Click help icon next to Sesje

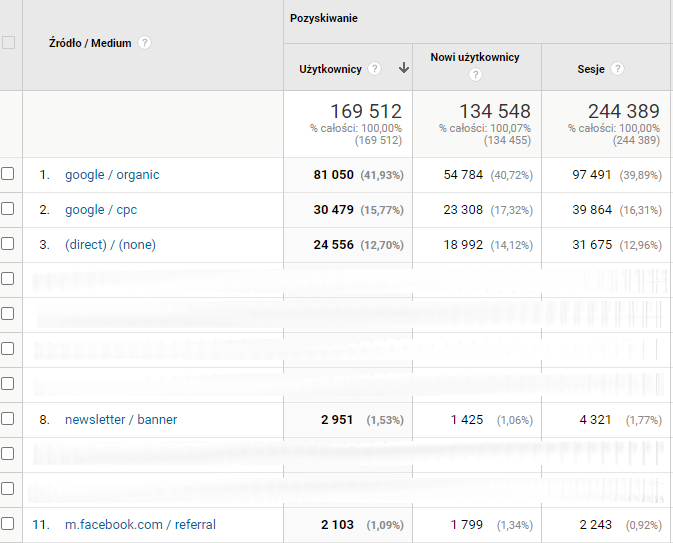(617, 69)
